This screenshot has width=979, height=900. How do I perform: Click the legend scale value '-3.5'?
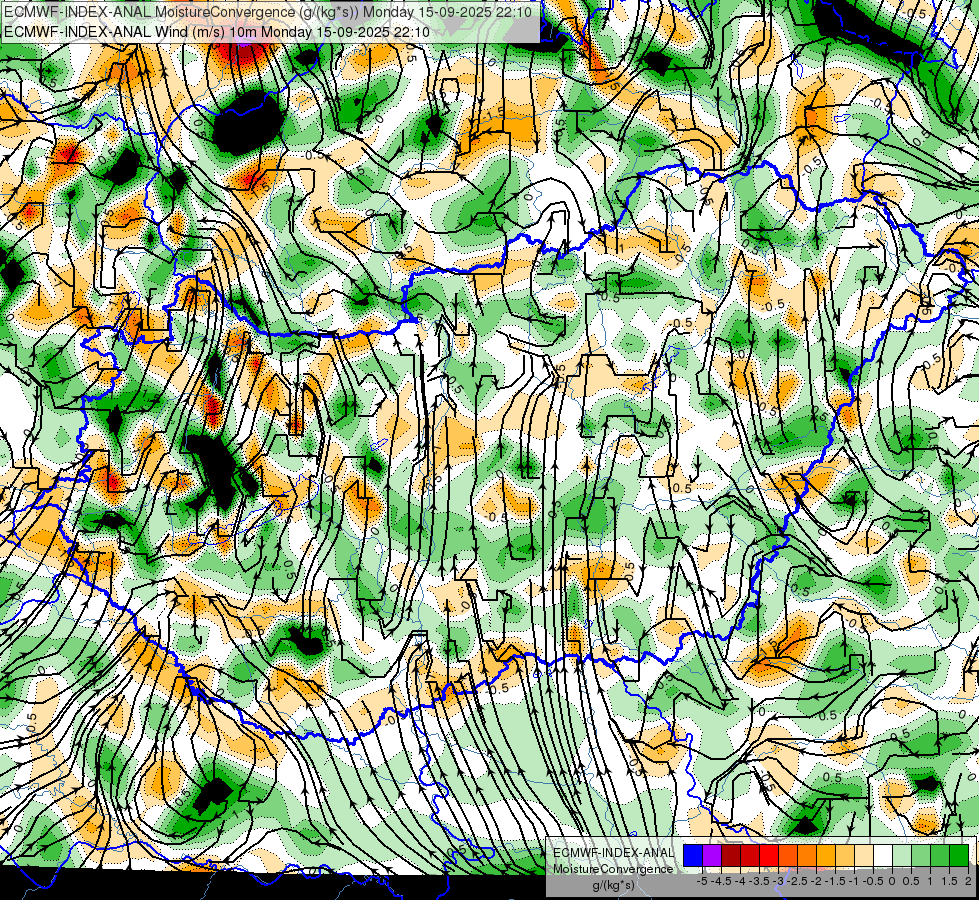coord(759,881)
